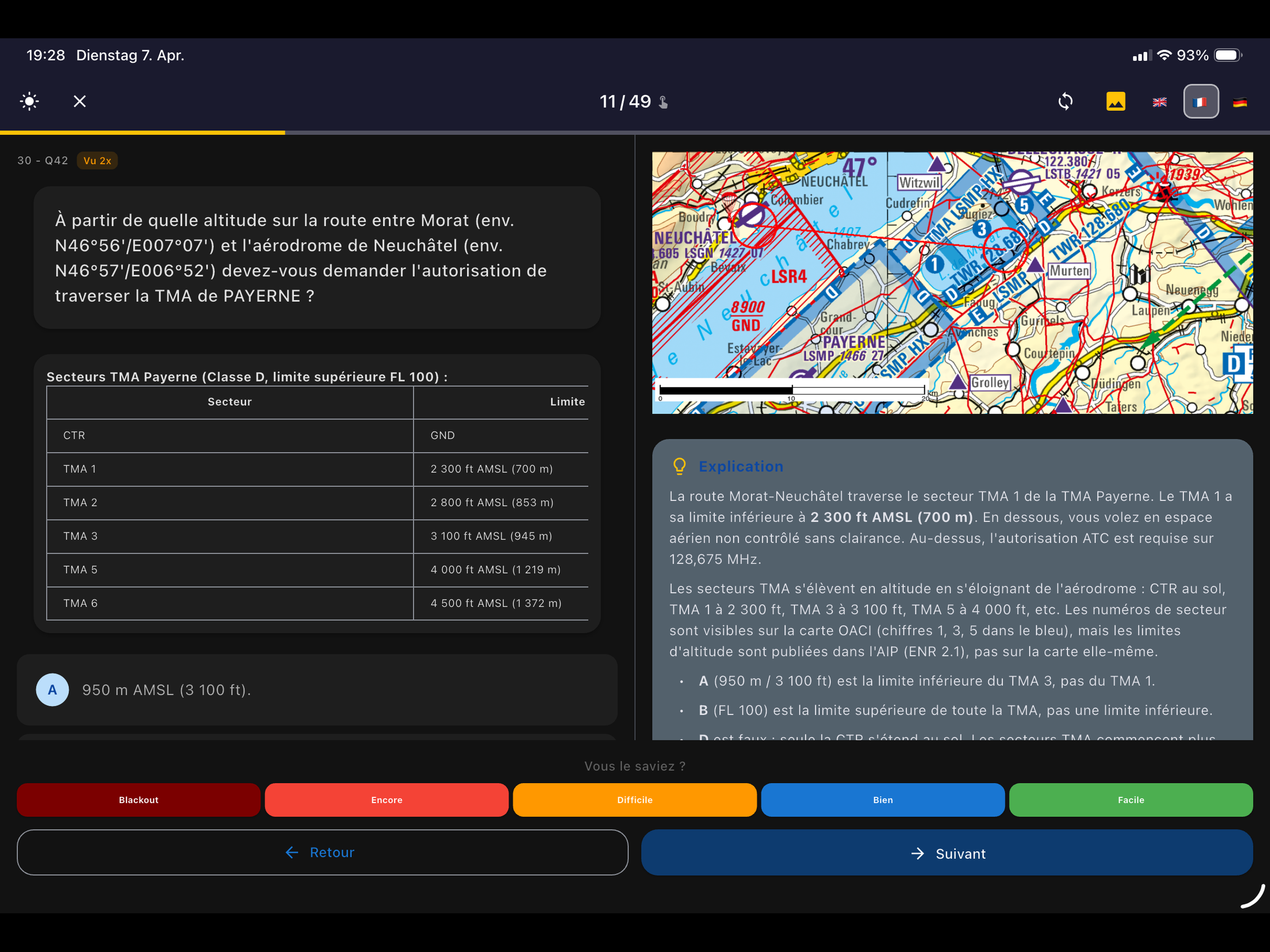Click the cellular signal bars icon

click(1142, 56)
